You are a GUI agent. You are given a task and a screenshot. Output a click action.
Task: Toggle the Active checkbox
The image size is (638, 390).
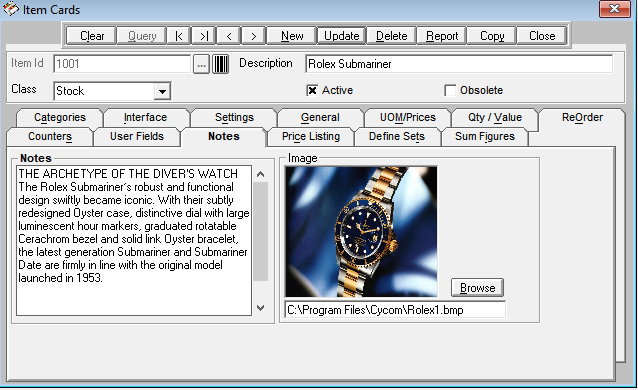click(312, 90)
